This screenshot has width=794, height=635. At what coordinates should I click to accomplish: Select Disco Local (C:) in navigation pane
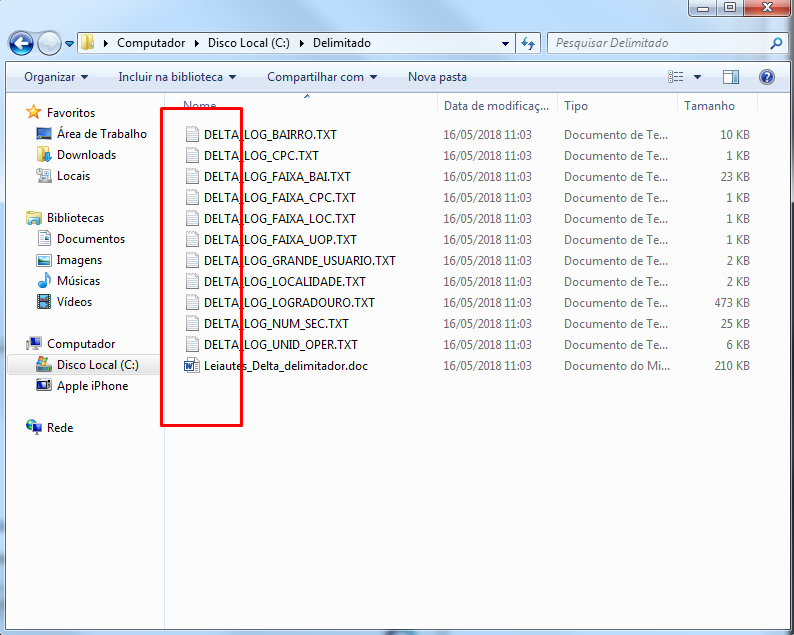[98, 365]
